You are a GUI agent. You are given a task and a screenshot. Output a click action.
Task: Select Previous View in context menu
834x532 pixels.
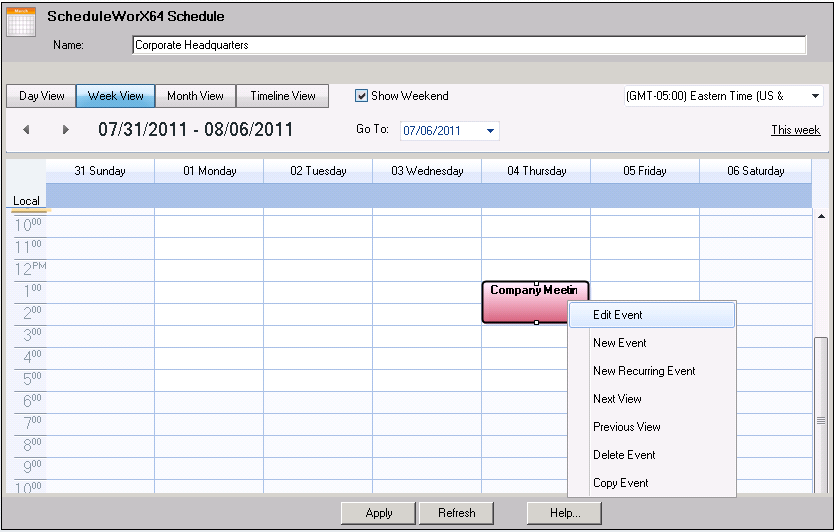click(652, 427)
